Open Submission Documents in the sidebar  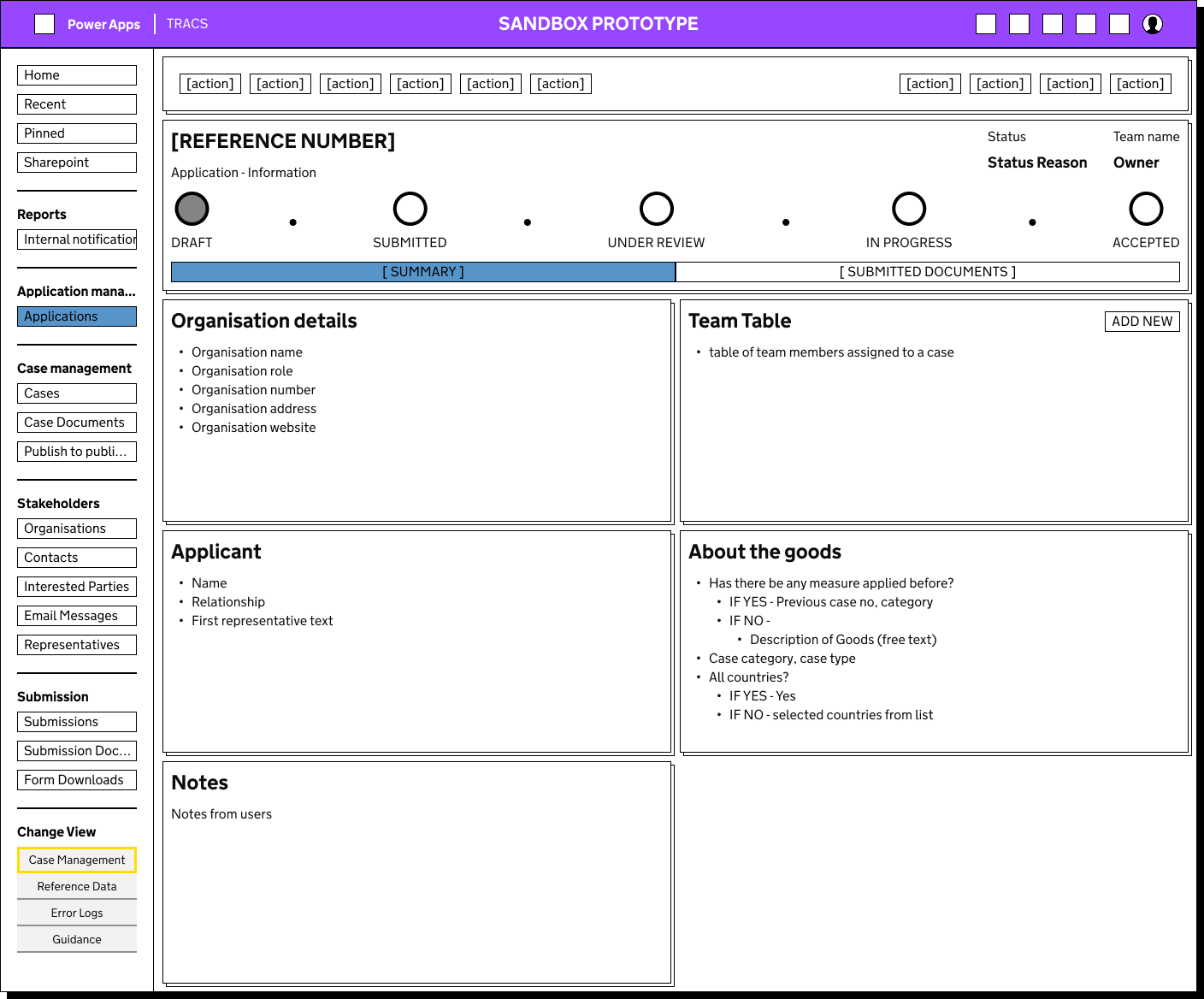pyautogui.click(x=77, y=751)
